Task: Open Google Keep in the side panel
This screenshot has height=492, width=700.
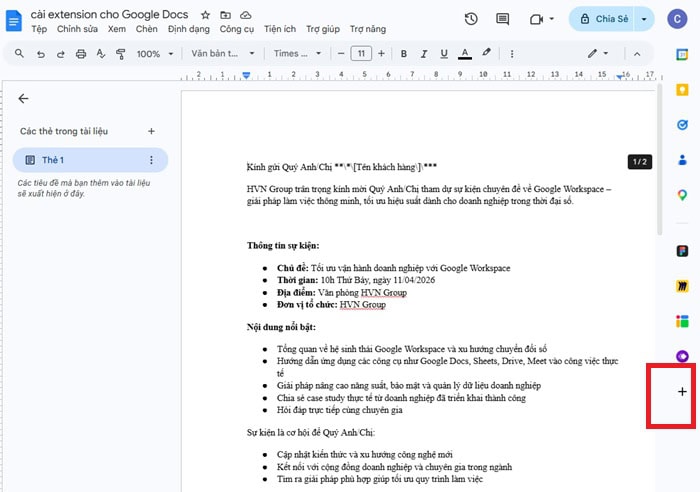Action: [682, 89]
